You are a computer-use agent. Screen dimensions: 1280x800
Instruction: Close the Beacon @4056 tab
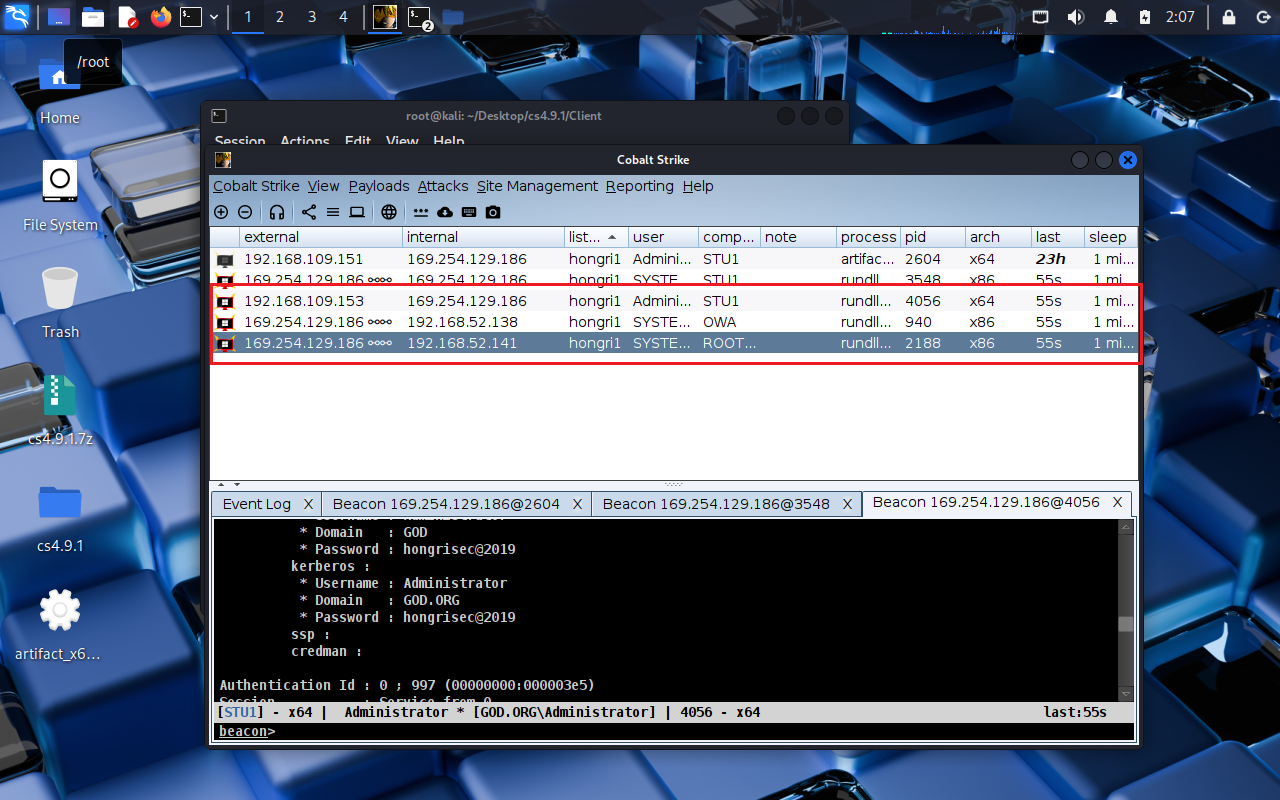point(1118,503)
